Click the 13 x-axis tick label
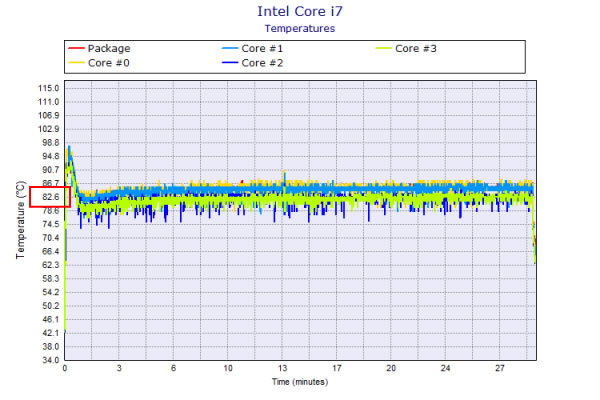 [x=282, y=368]
